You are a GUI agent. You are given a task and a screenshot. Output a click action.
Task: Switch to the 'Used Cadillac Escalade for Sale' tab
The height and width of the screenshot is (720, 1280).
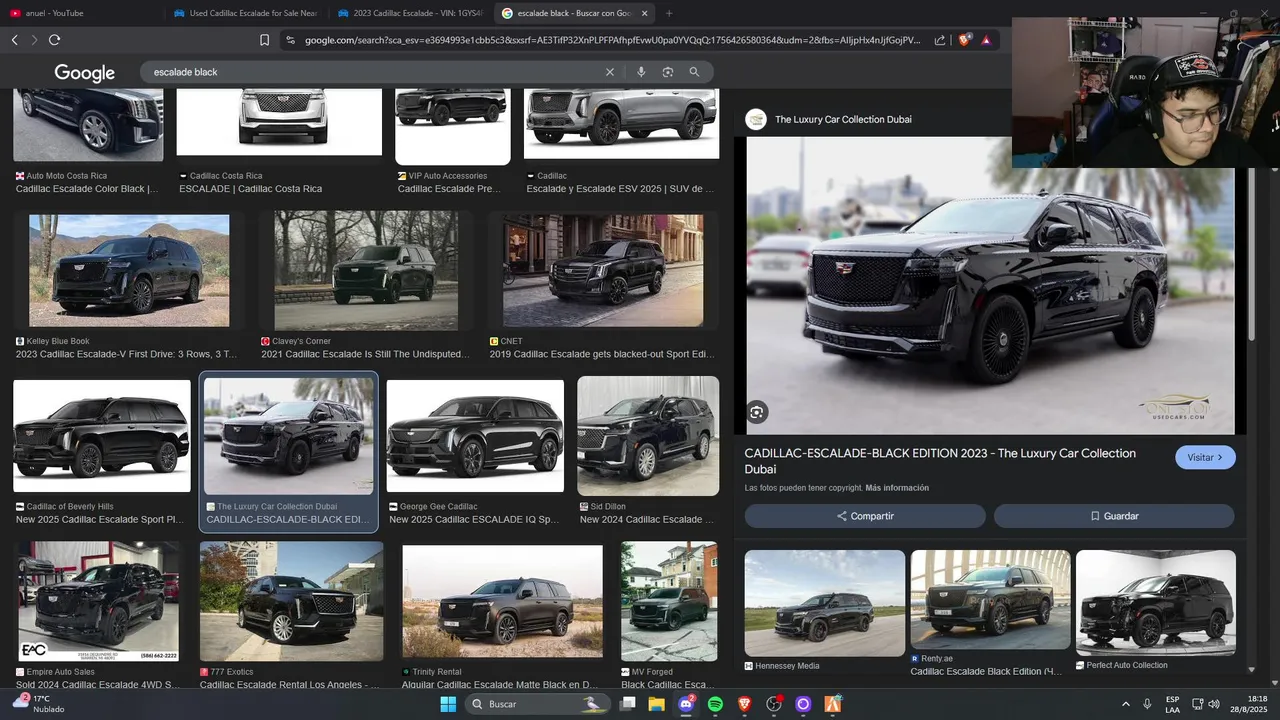point(245,13)
